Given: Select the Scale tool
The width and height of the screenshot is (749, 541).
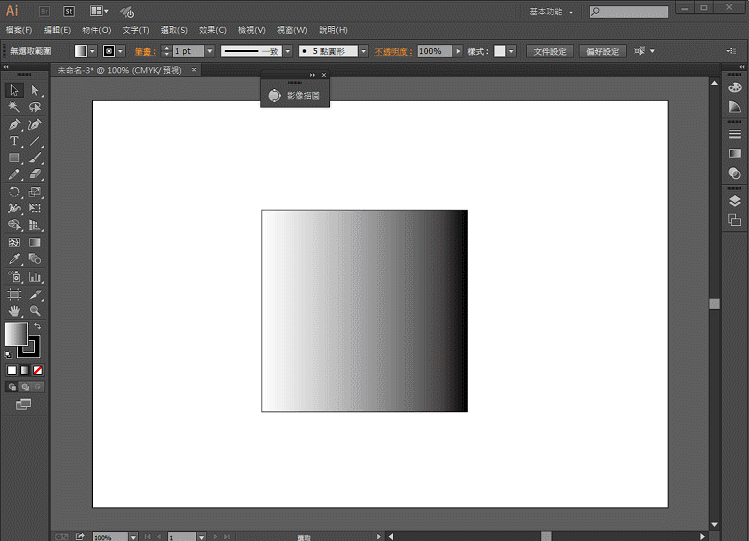Looking at the screenshot, I should [x=35, y=192].
